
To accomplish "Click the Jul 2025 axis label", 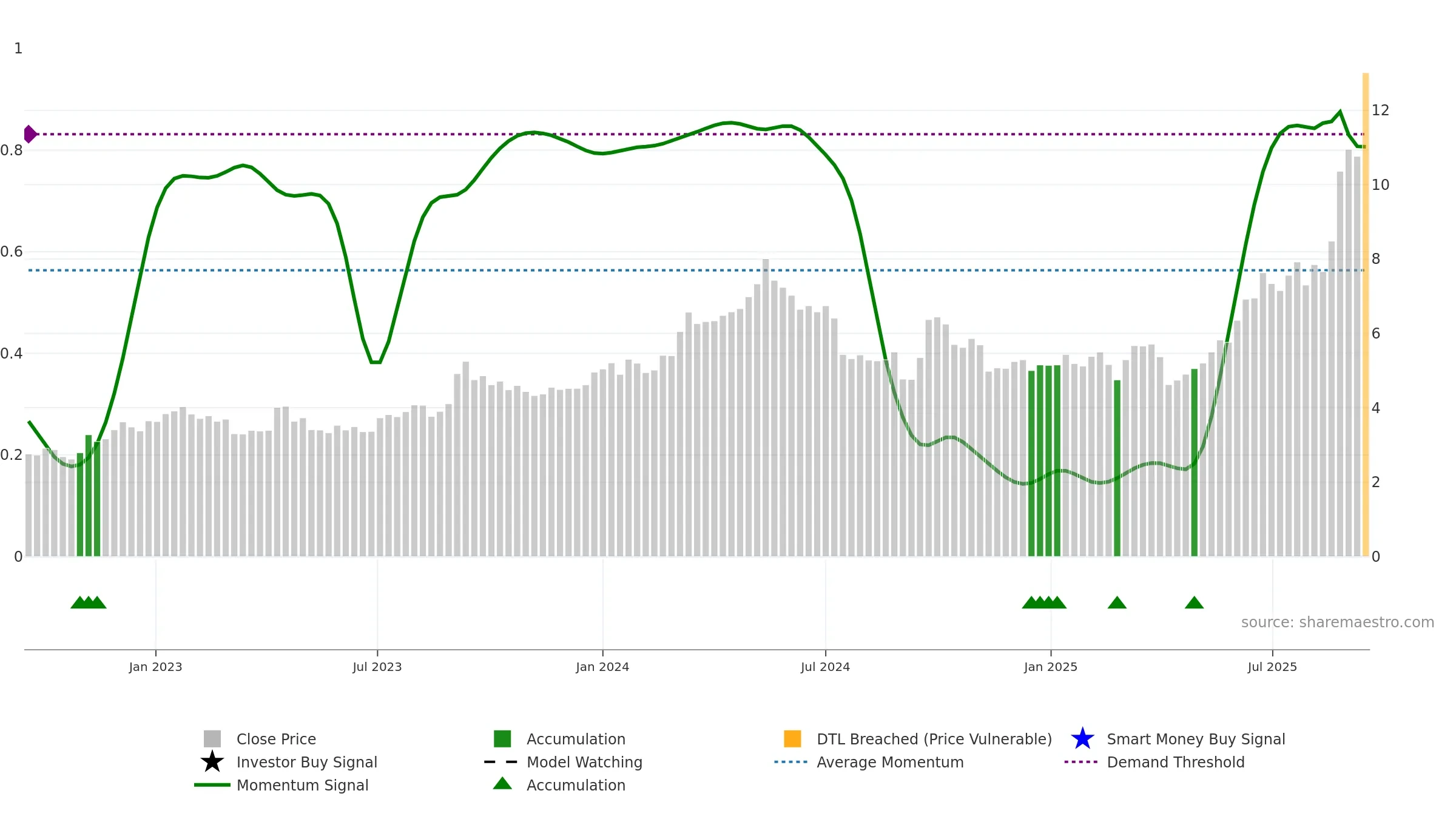I will (1272, 667).
